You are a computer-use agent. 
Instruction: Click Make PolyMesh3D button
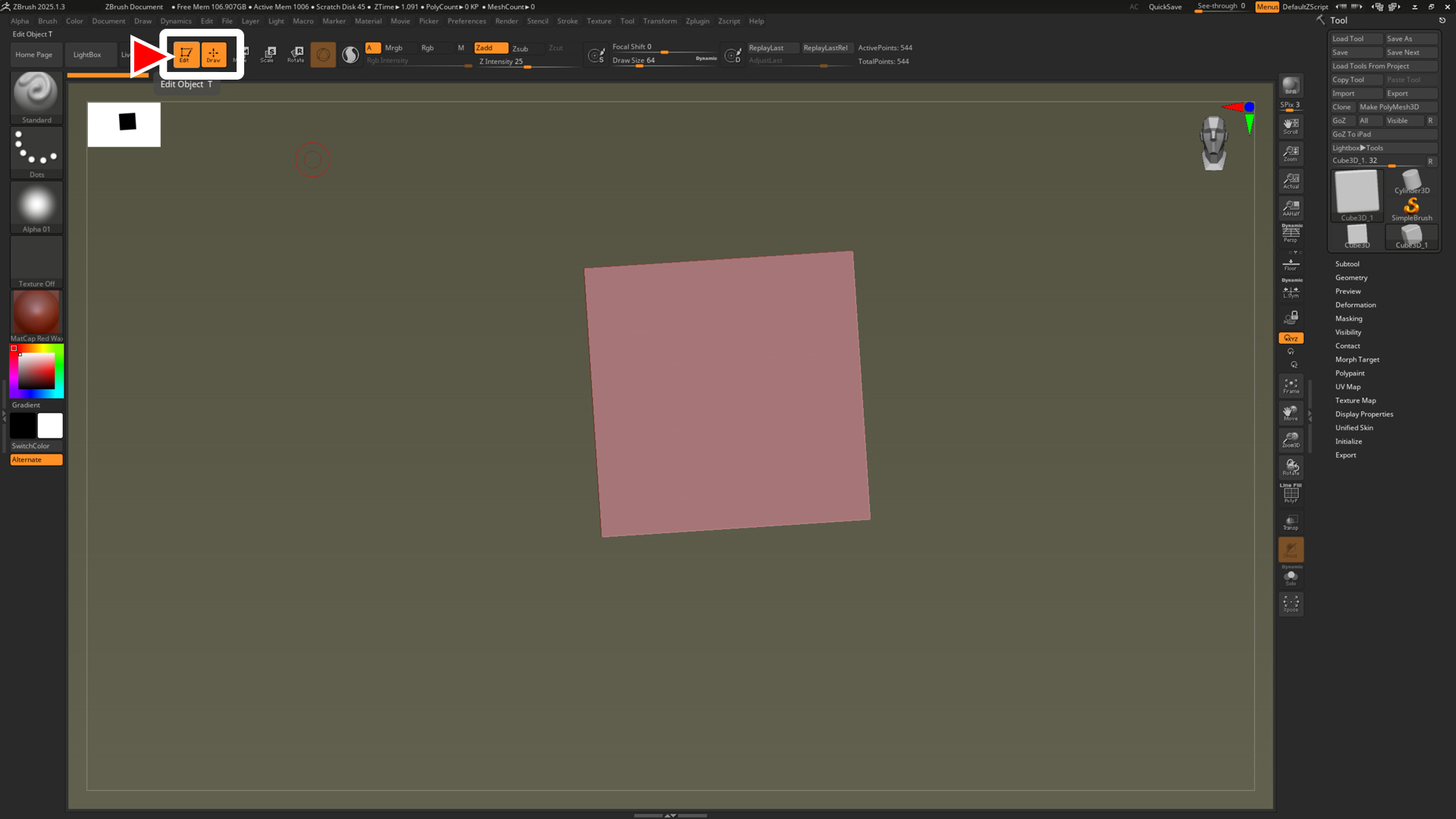coord(1397,107)
